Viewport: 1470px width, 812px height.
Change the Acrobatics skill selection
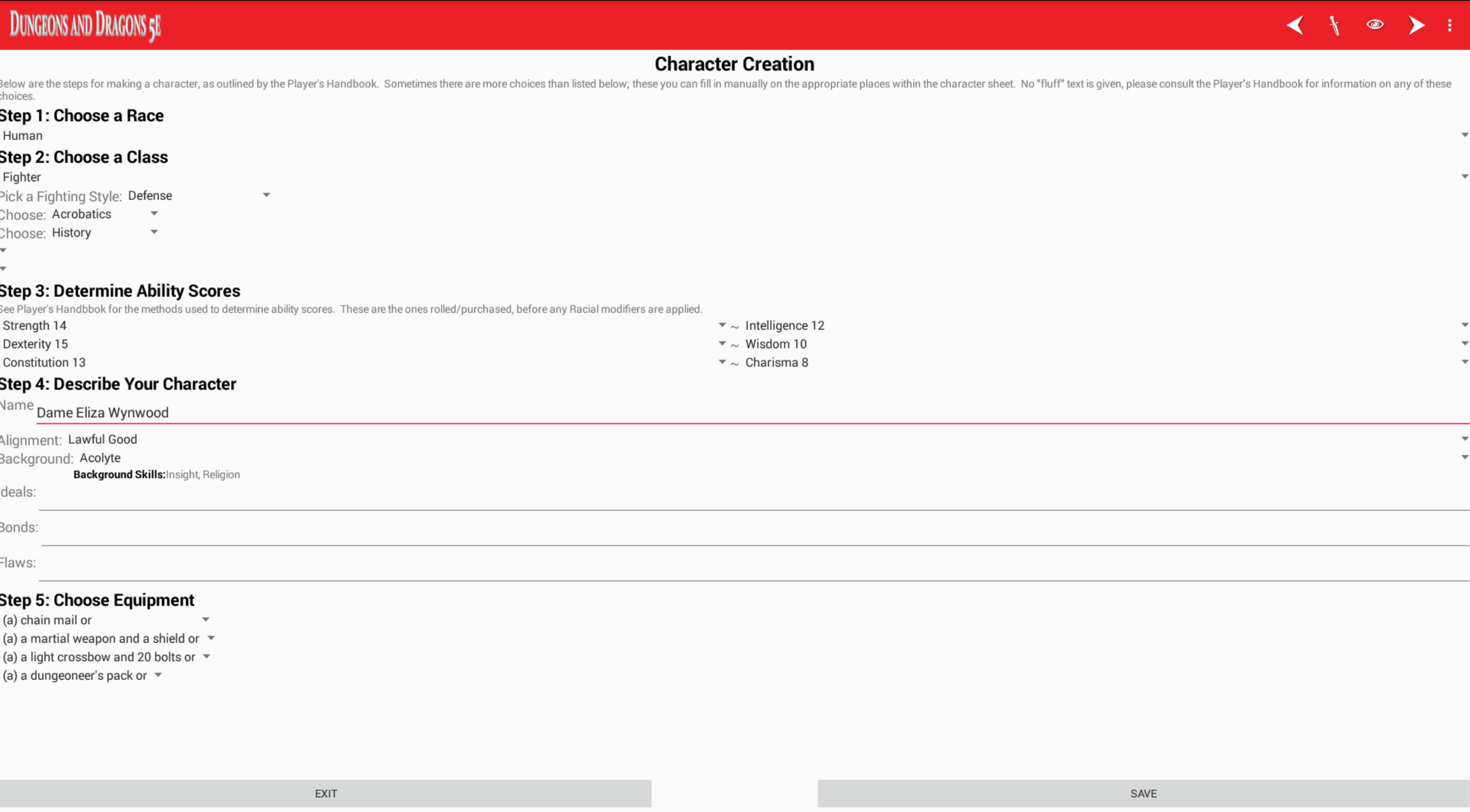pos(104,214)
